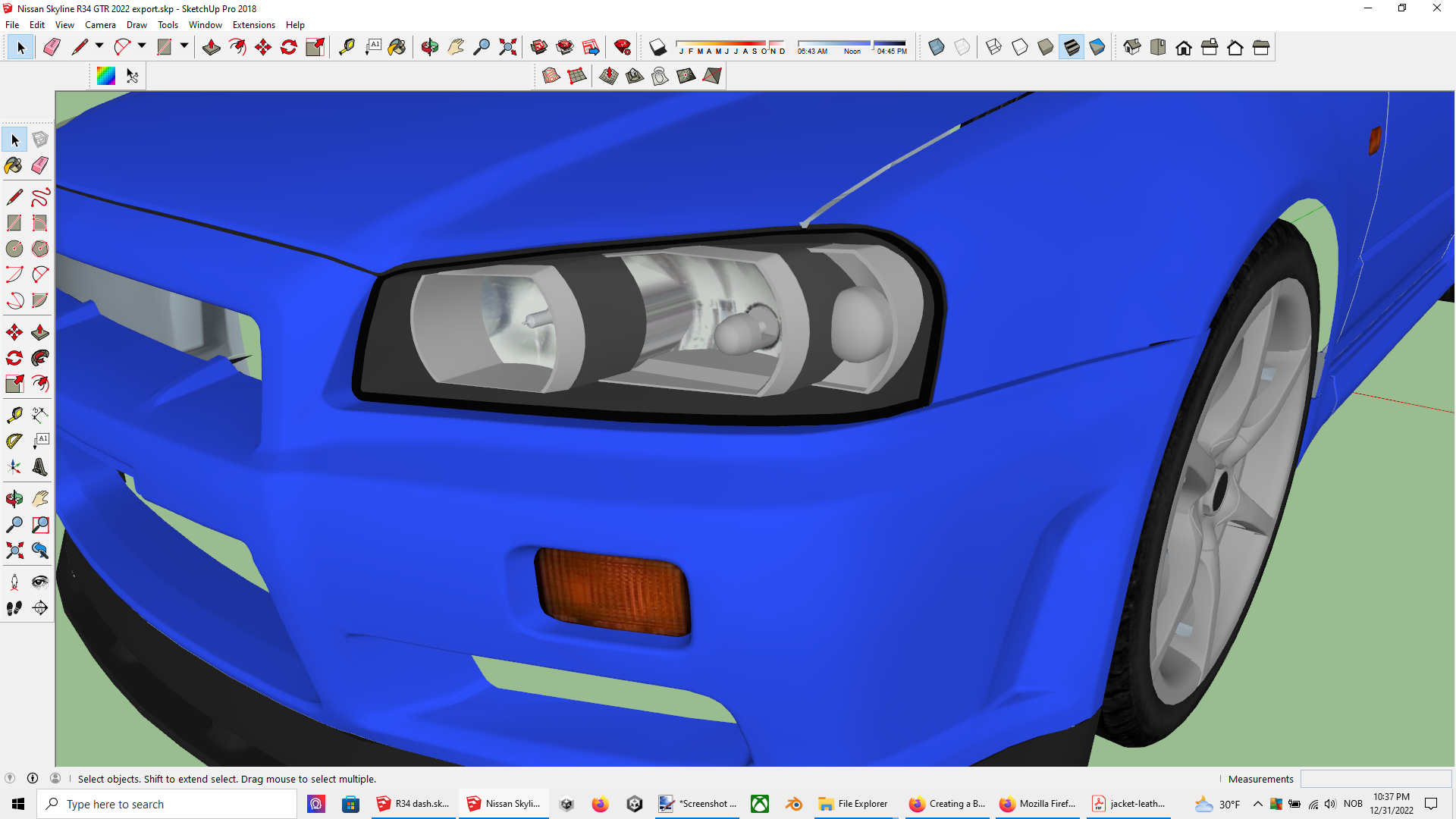
Task: Open the Extension Manager ruby-gear icon
Action: coord(623,47)
